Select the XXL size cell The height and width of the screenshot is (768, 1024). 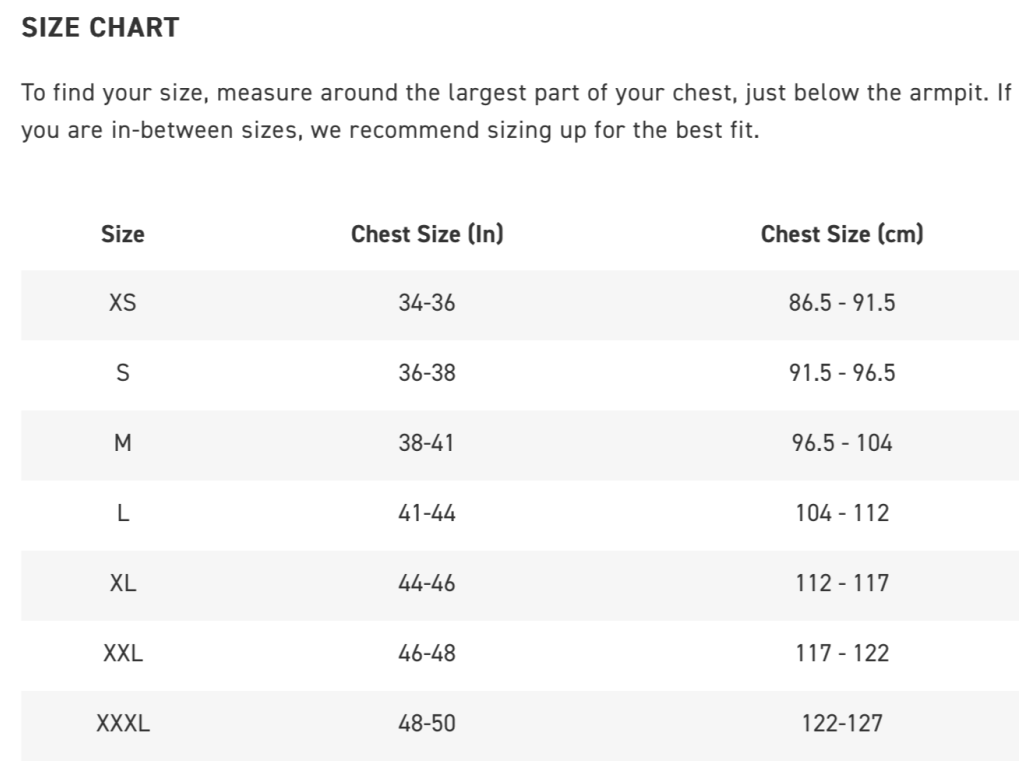122,652
